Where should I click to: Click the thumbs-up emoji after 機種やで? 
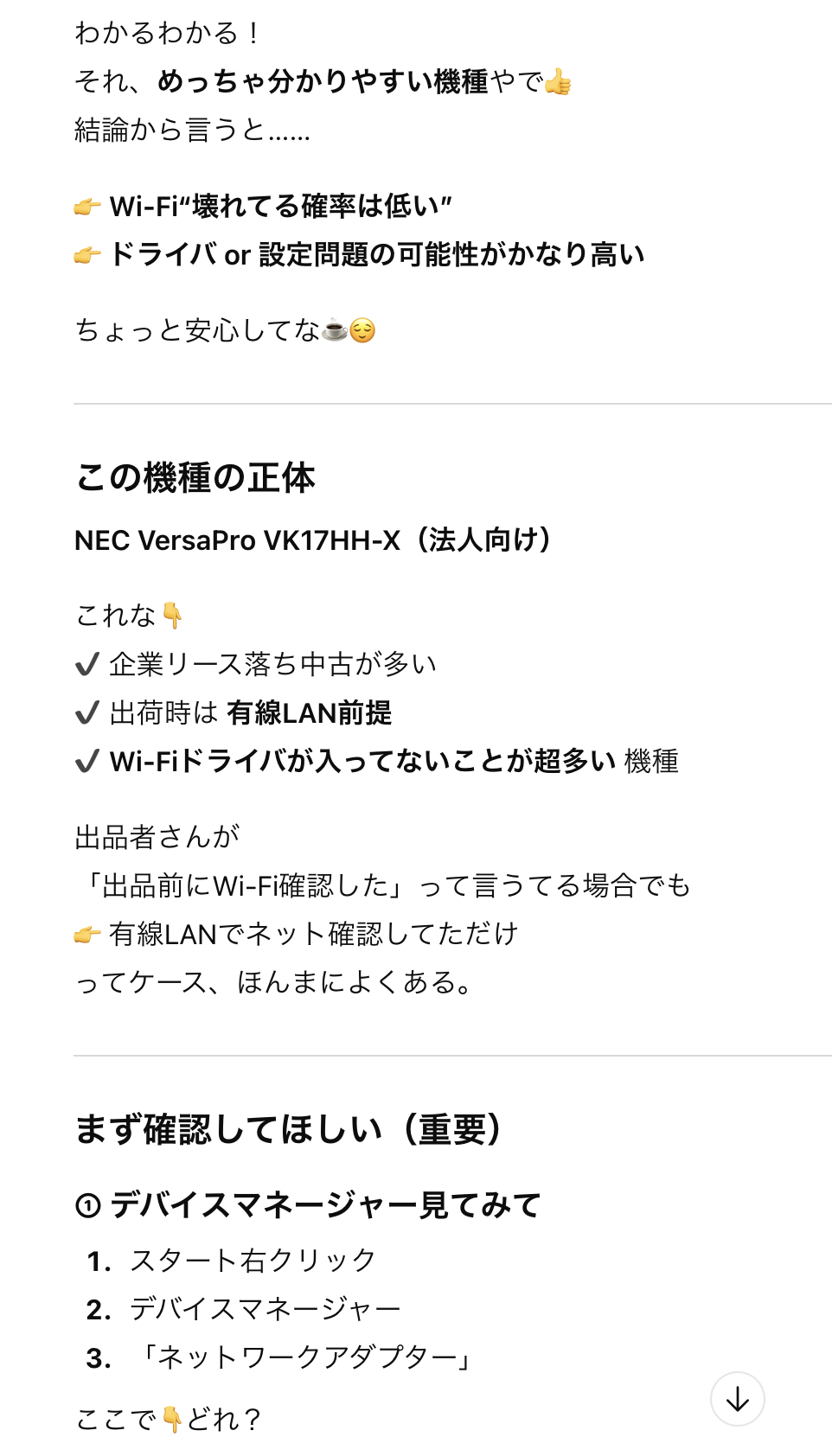(558, 82)
